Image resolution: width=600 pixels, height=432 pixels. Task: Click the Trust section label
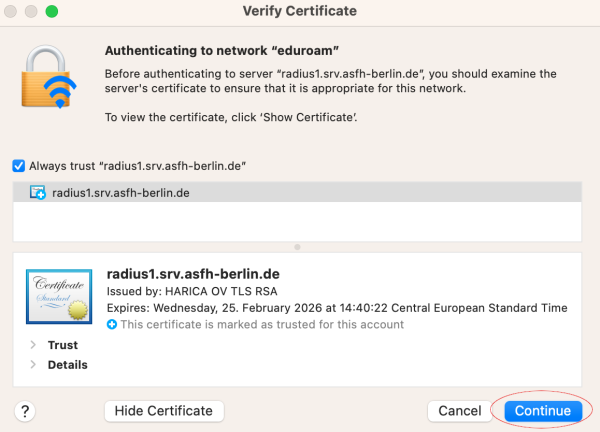pyautogui.click(x=63, y=345)
